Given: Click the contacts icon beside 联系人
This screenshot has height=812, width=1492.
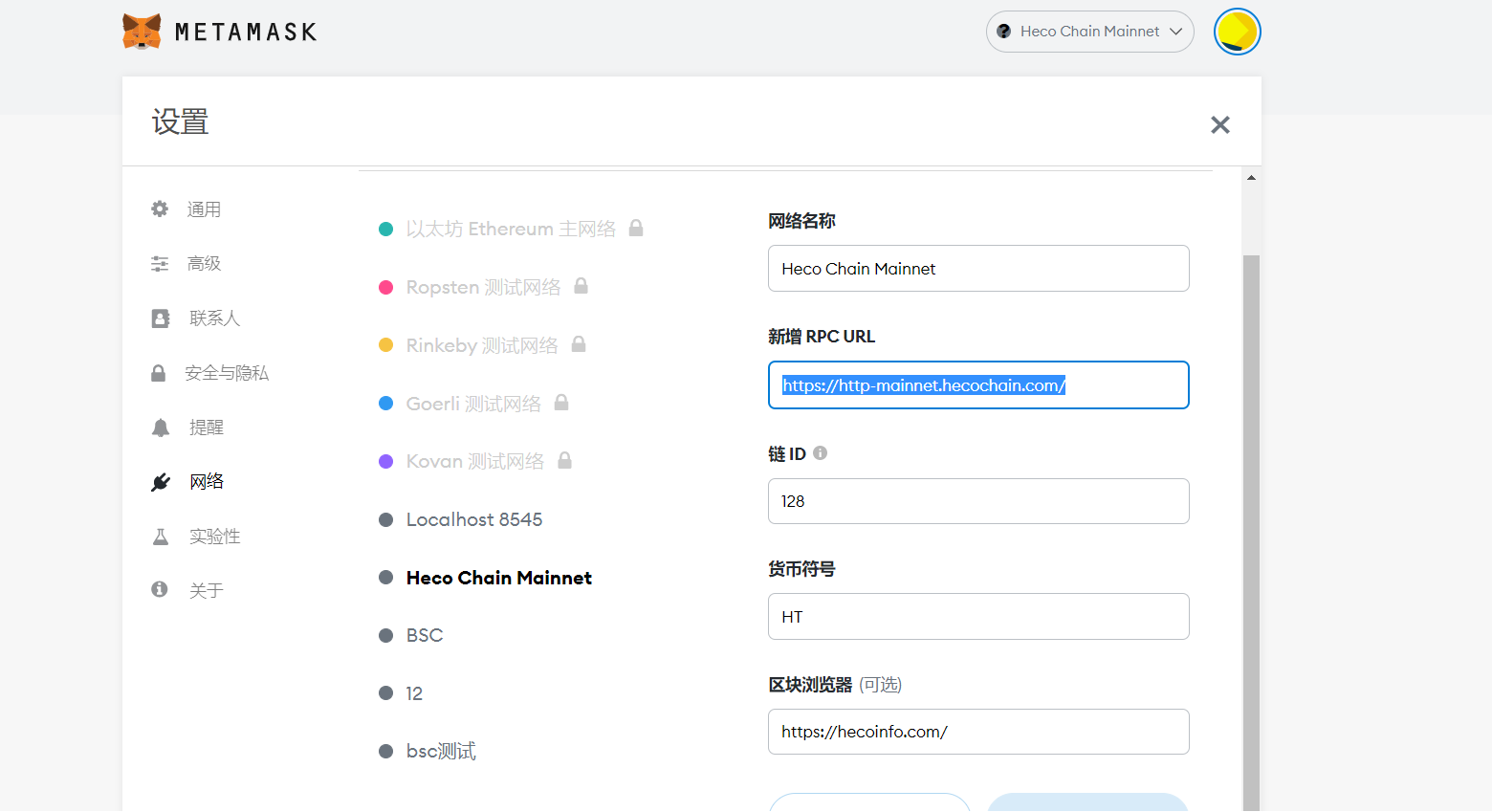Looking at the screenshot, I should point(161,318).
